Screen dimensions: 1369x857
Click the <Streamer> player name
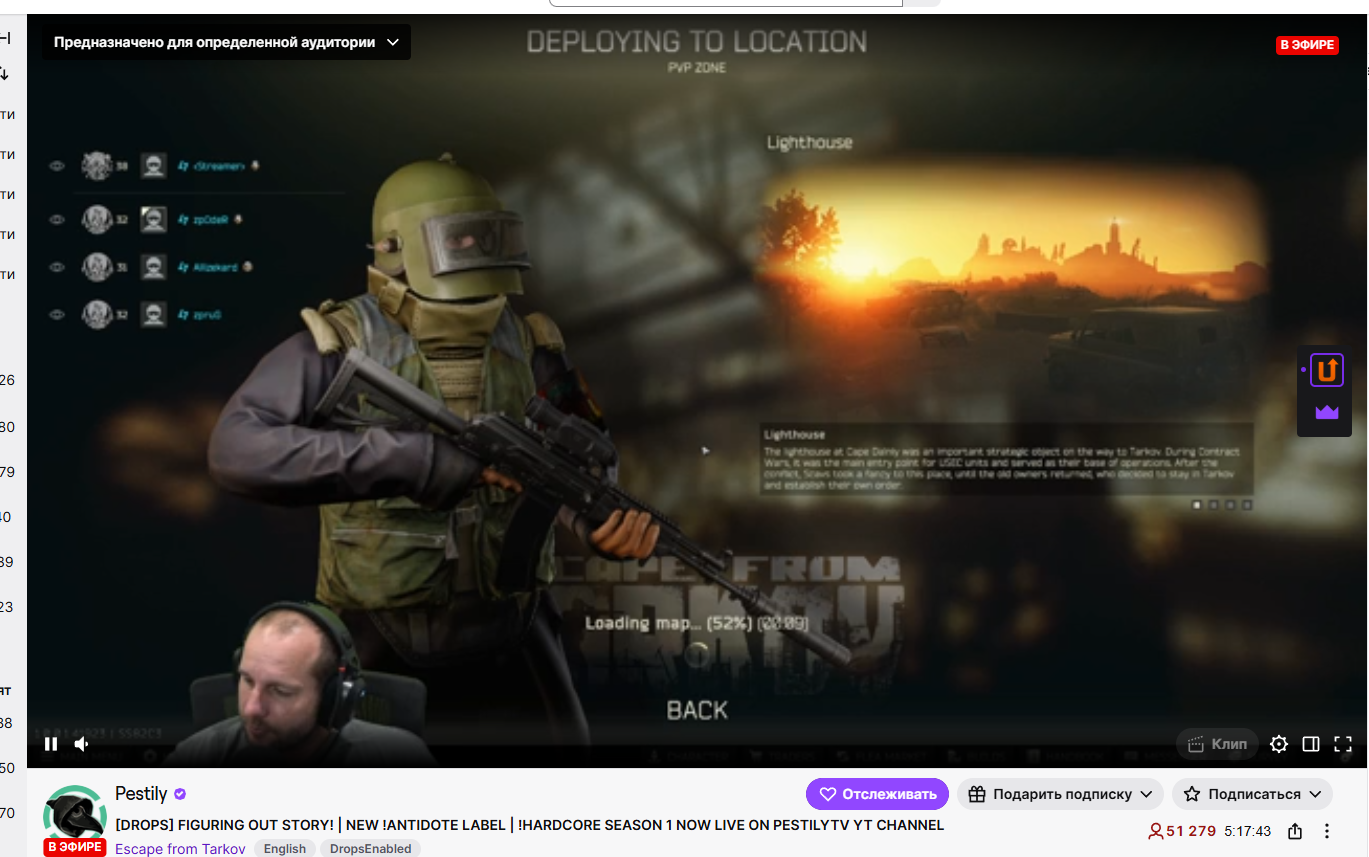[217, 166]
